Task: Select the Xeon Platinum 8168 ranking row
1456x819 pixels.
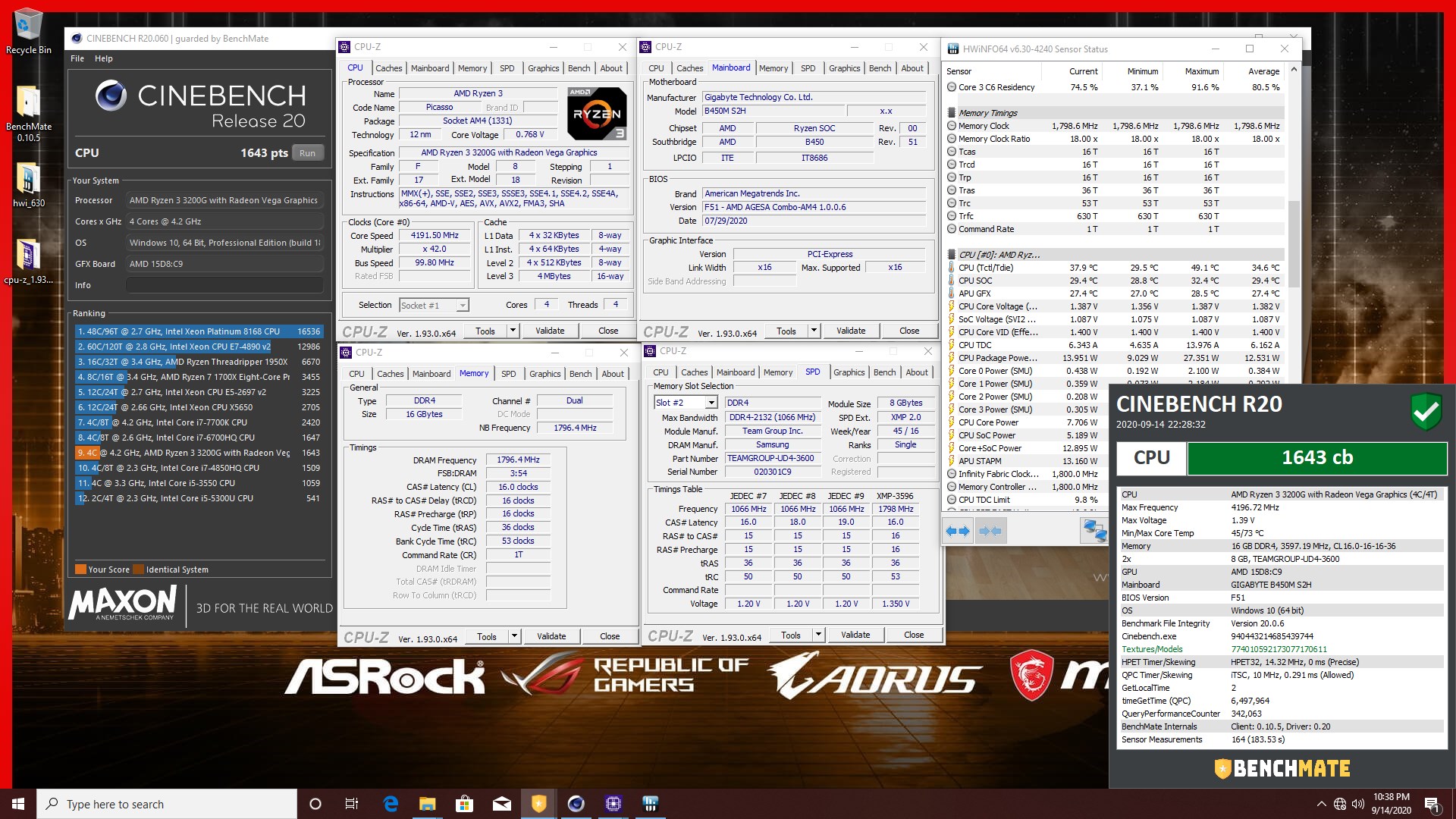Action: point(199,331)
